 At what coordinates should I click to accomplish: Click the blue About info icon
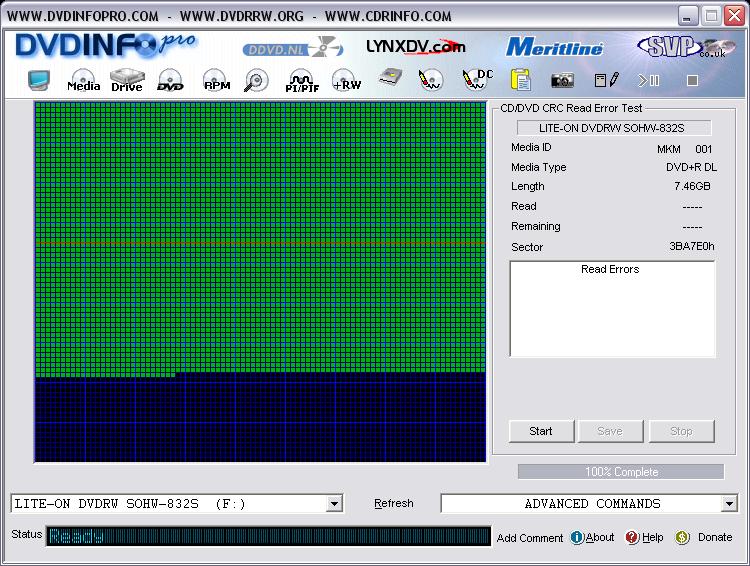pos(577,538)
